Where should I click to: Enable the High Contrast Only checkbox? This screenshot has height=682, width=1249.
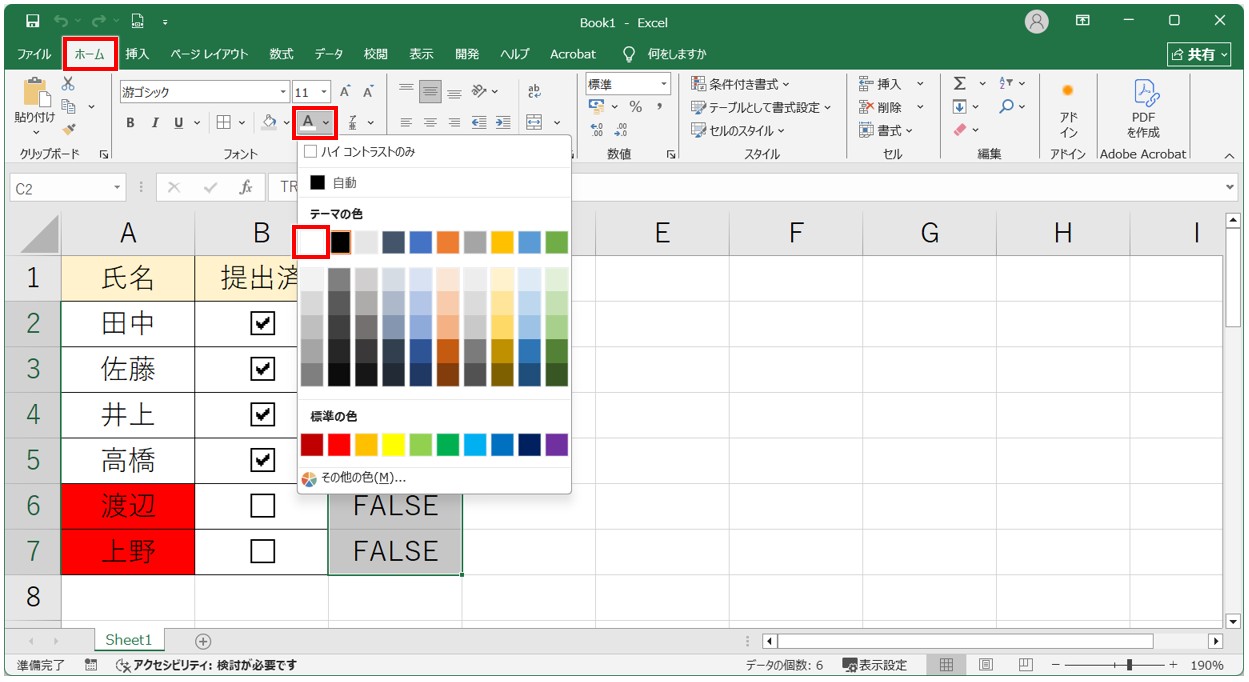310,152
